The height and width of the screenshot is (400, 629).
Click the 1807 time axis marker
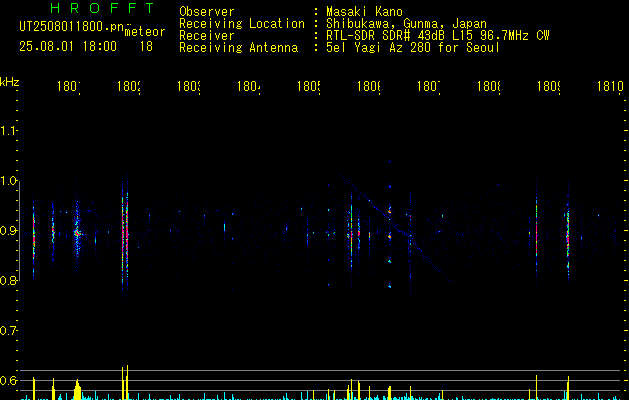(429, 87)
